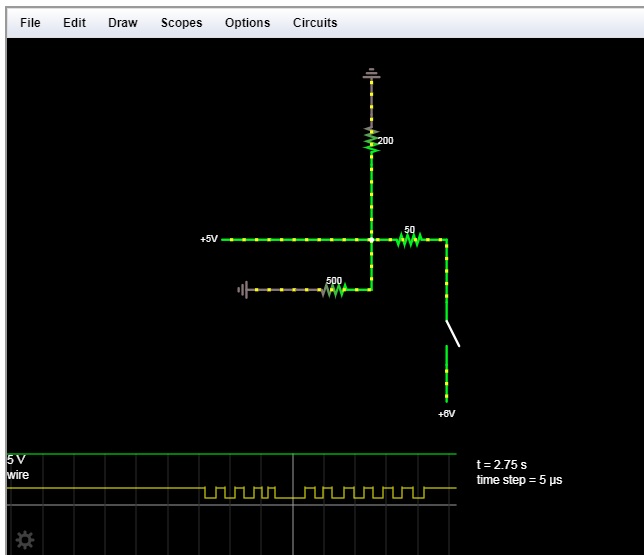
Task: Click the 't = 2.75 s' time readout
Action: [x=501, y=465]
